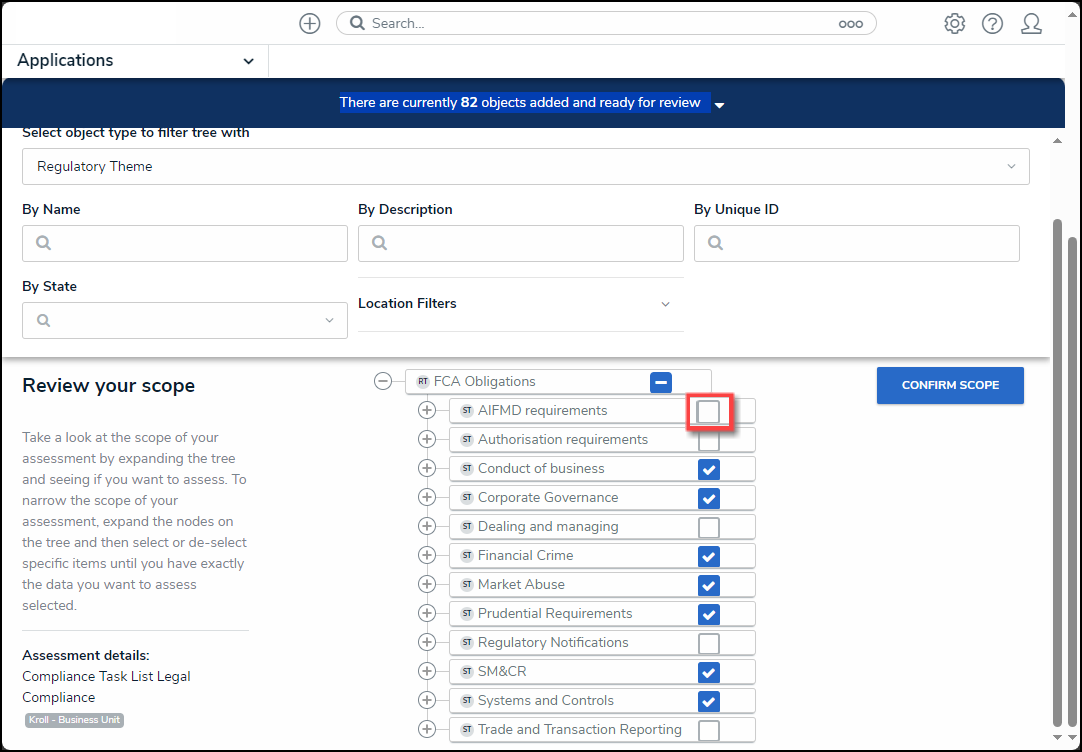Expand the Market Abuse node with plus icon
1082x752 pixels.
pyautogui.click(x=427, y=585)
